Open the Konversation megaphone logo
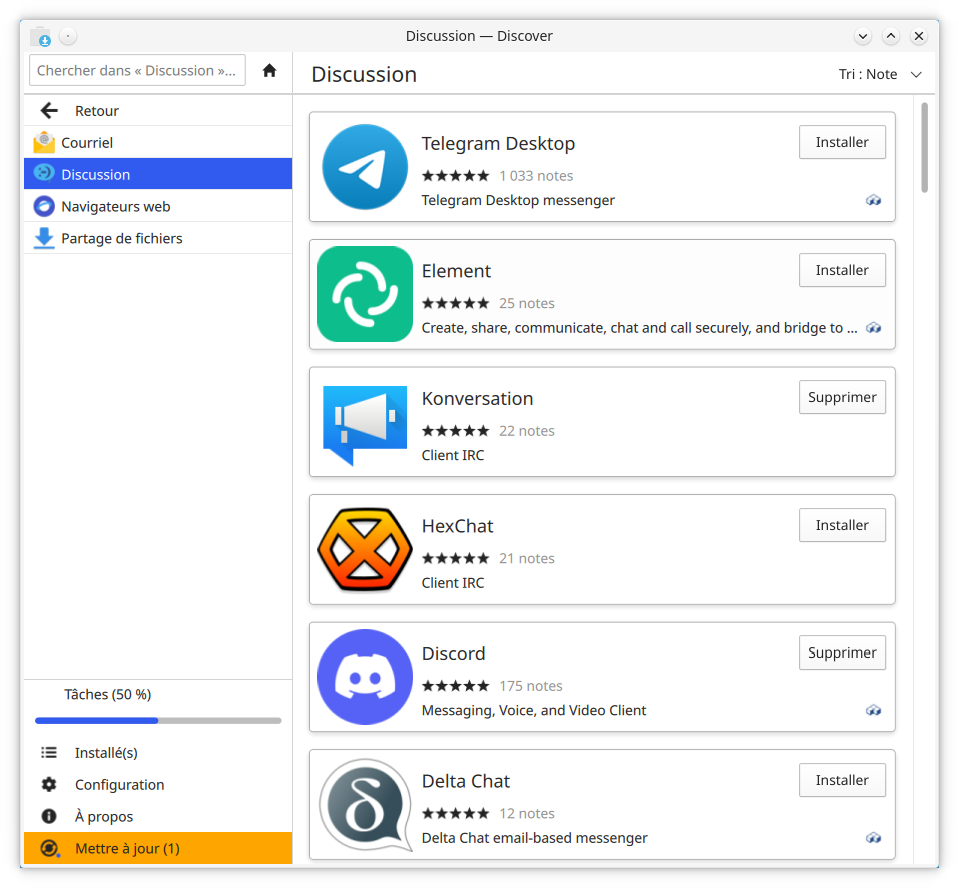 coord(365,424)
